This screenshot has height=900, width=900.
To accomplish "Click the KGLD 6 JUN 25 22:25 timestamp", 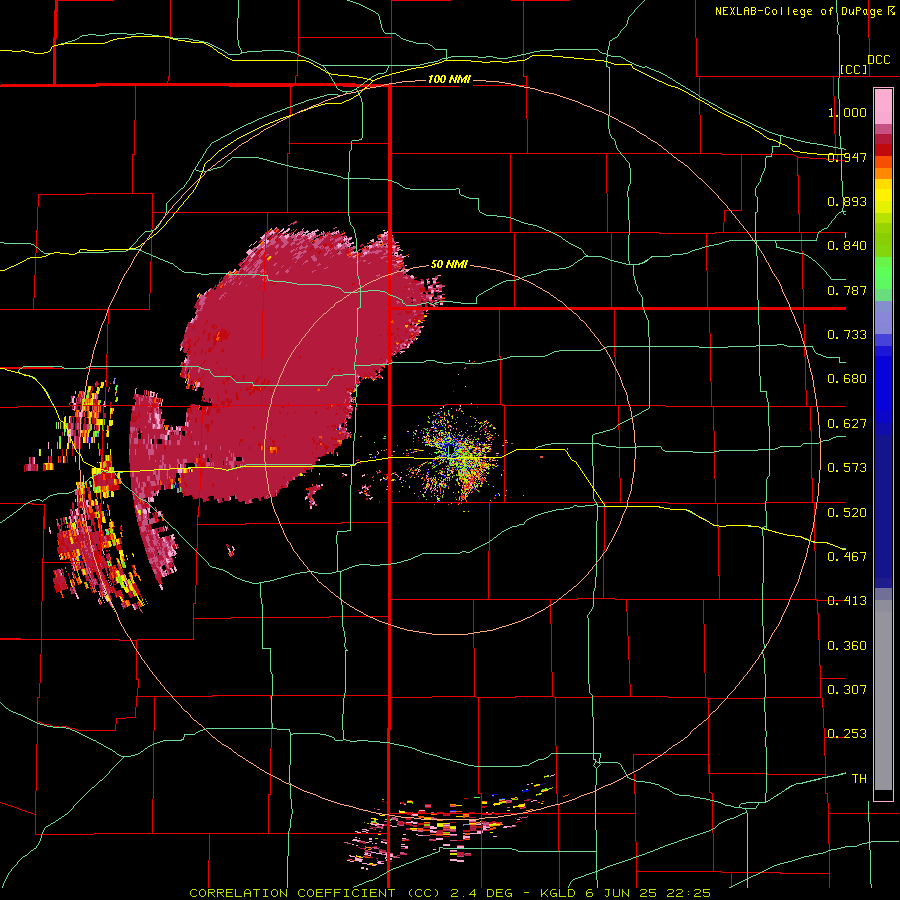I will 626,893.
